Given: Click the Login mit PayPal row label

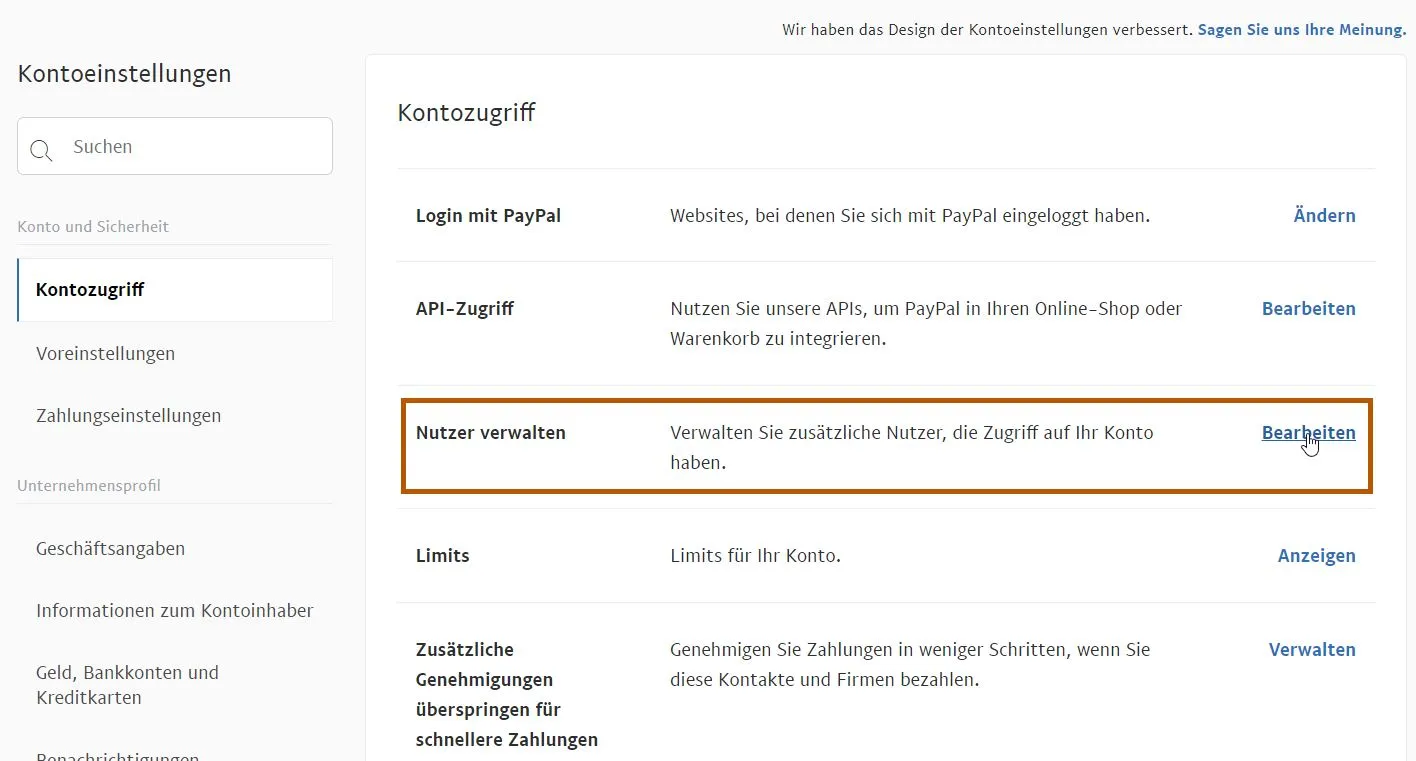Looking at the screenshot, I should point(488,215).
